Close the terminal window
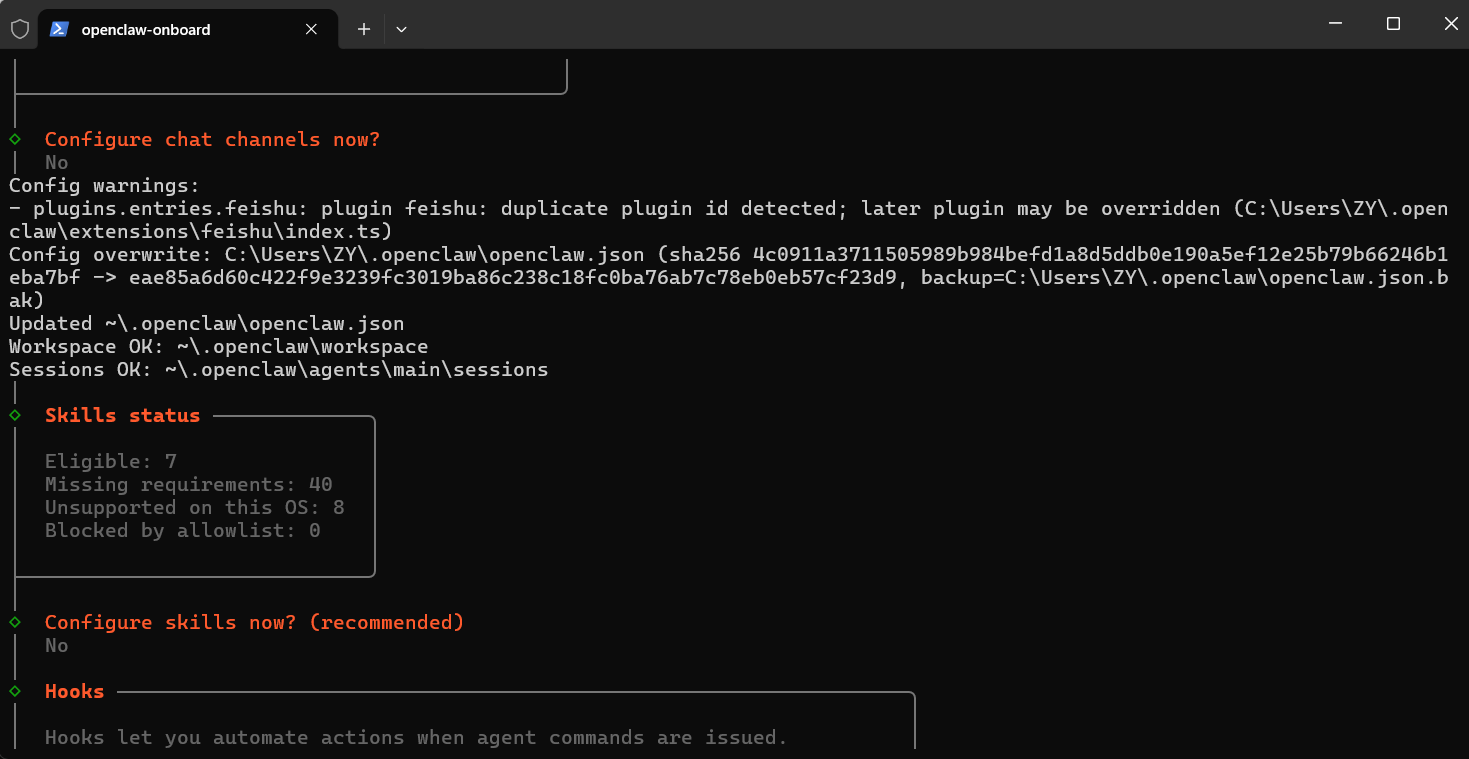Image resolution: width=1469 pixels, height=759 pixels. 1451,24
